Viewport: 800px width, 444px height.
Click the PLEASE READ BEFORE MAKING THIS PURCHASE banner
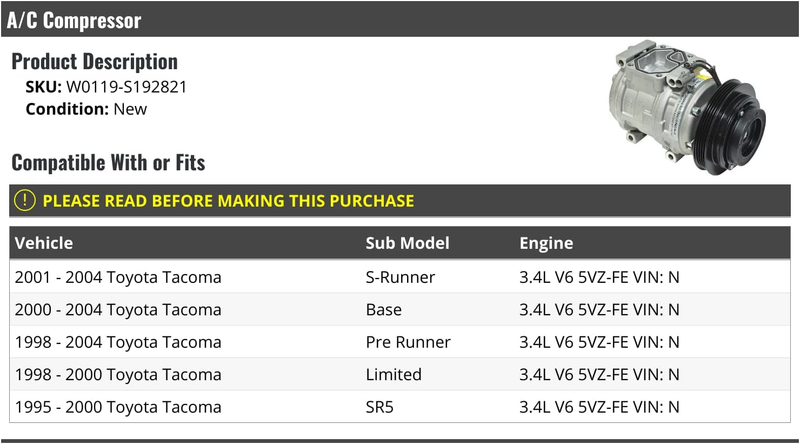pos(399,201)
